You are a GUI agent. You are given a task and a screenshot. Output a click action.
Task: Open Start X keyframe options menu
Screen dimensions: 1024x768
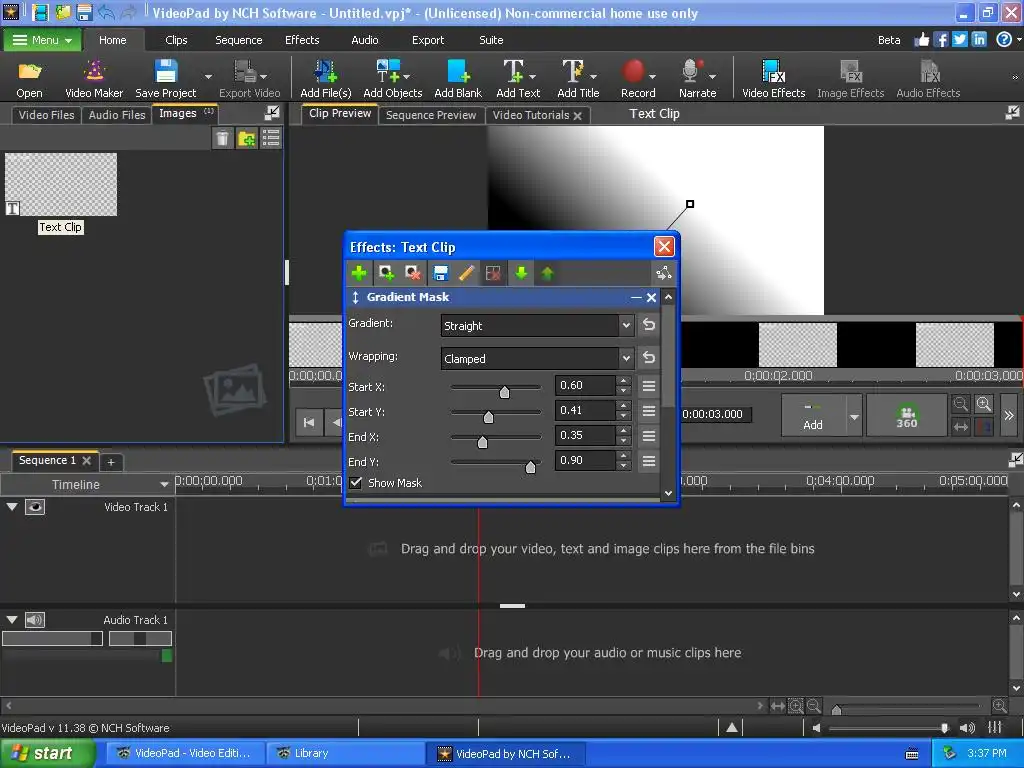pos(648,386)
